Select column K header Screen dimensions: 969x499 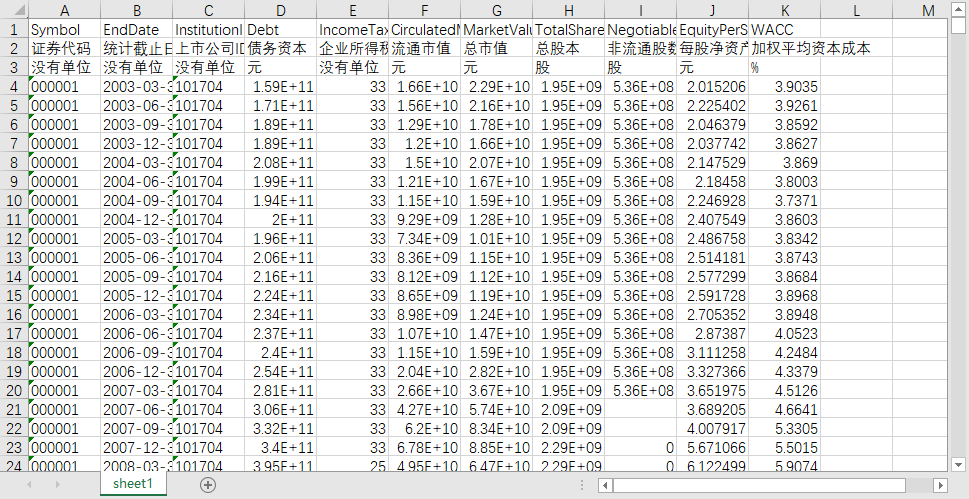(x=785, y=10)
